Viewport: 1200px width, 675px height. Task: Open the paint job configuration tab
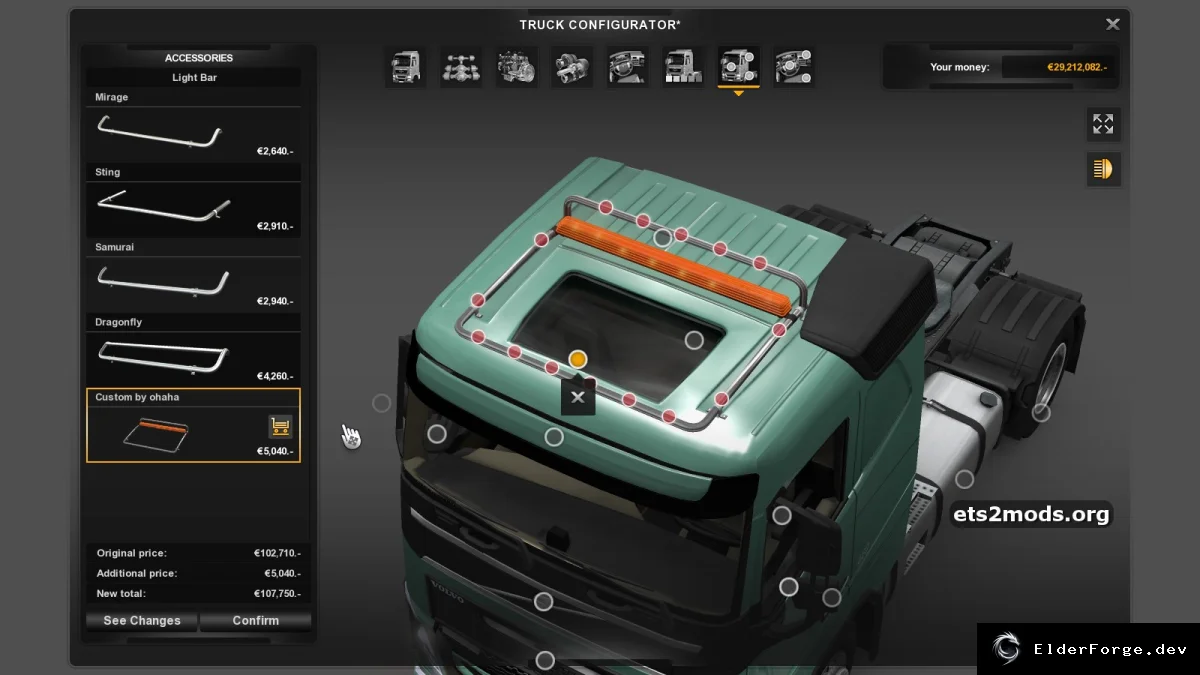[x=683, y=67]
